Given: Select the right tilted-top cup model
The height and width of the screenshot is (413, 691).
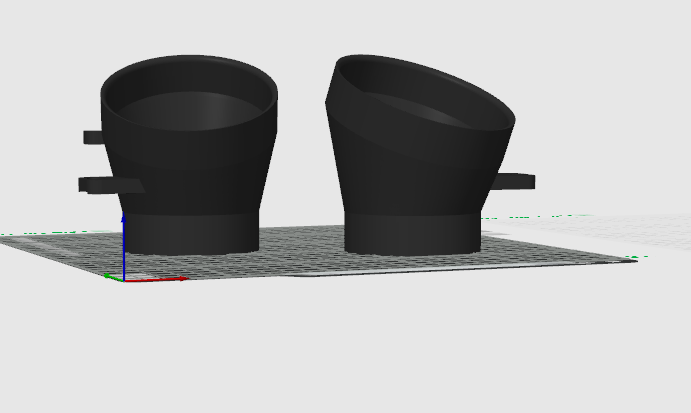Looking at the screenshot, I should (415, 170).
